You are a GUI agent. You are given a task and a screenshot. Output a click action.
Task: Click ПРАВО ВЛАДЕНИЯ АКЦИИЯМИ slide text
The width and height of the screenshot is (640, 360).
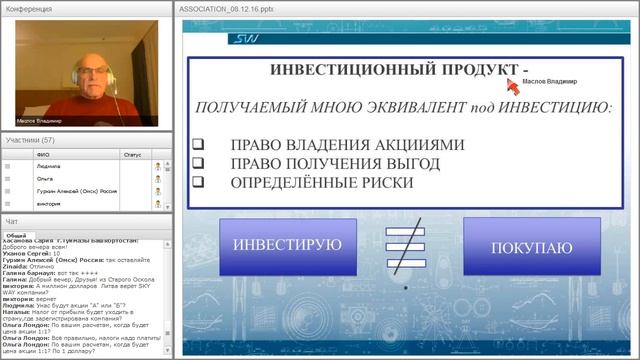tap(348, 145)
